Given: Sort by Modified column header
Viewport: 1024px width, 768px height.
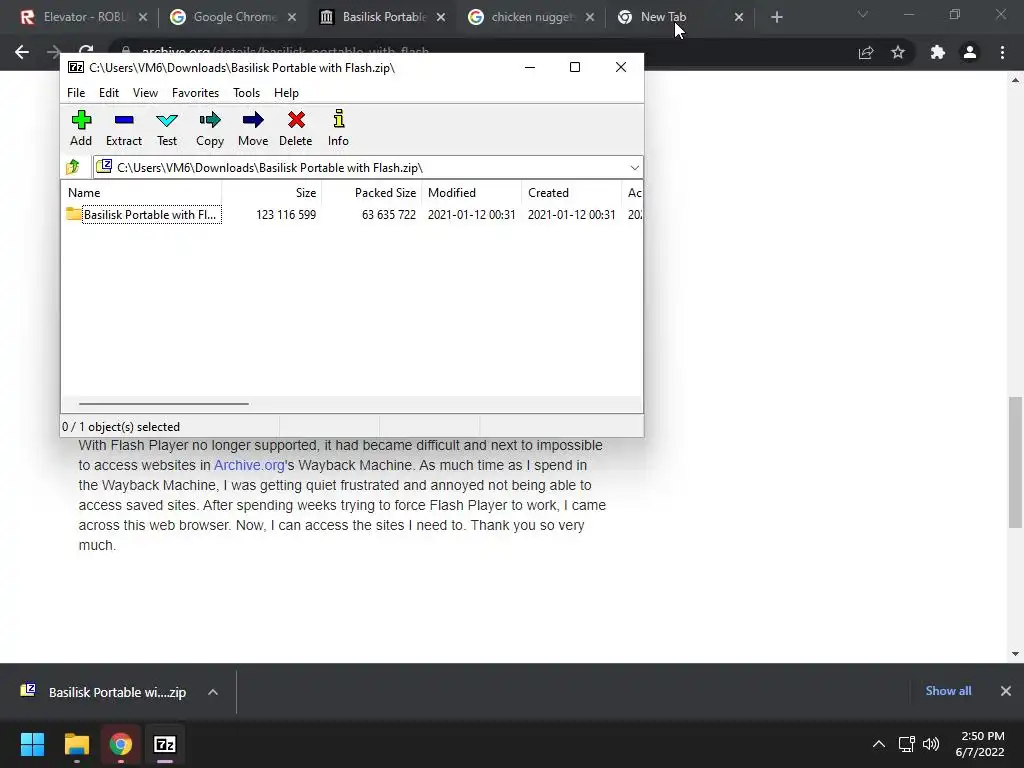Looking at the screenshot, I should click(x=472, y=193).
